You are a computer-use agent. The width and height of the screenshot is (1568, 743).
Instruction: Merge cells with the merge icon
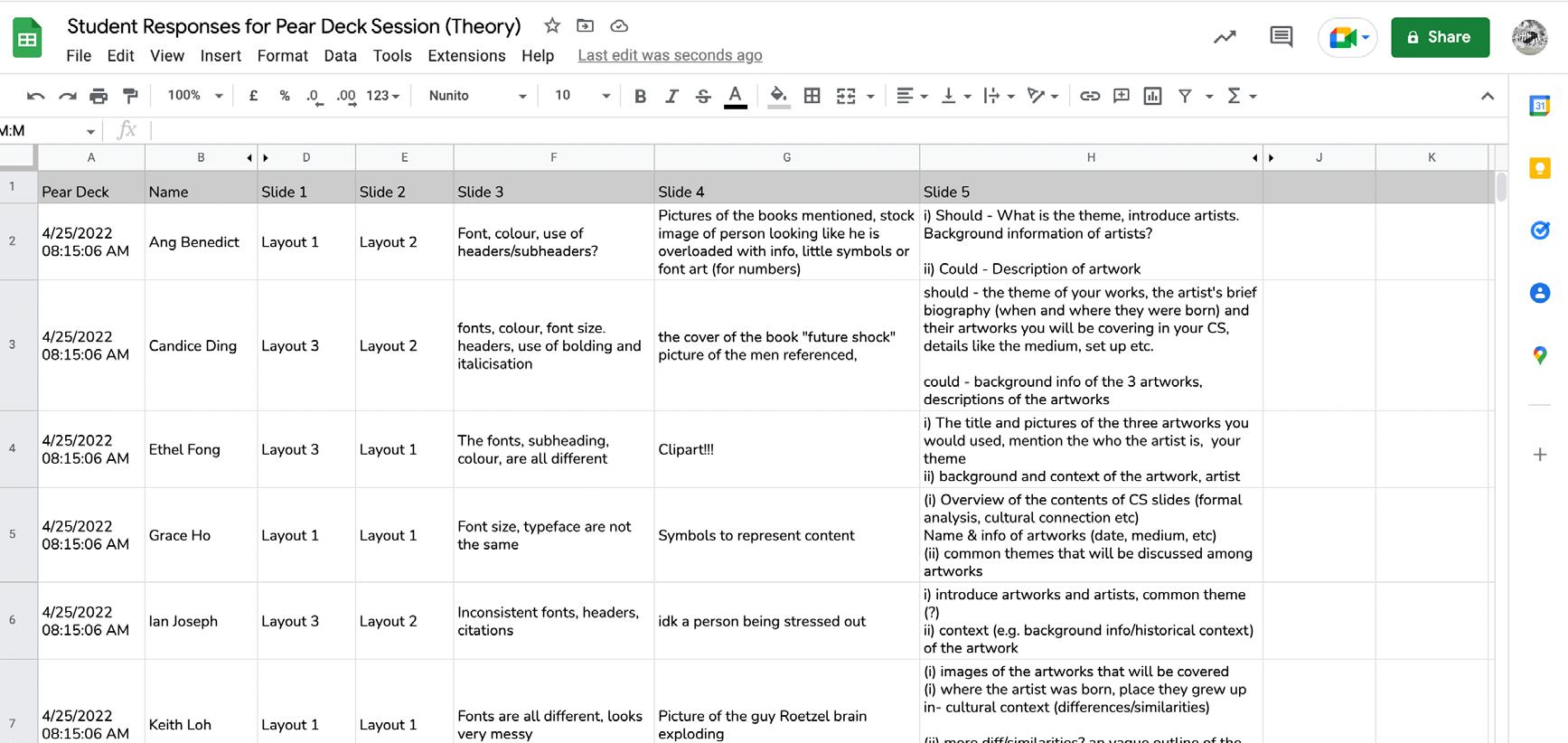click(x=846, y=96)
